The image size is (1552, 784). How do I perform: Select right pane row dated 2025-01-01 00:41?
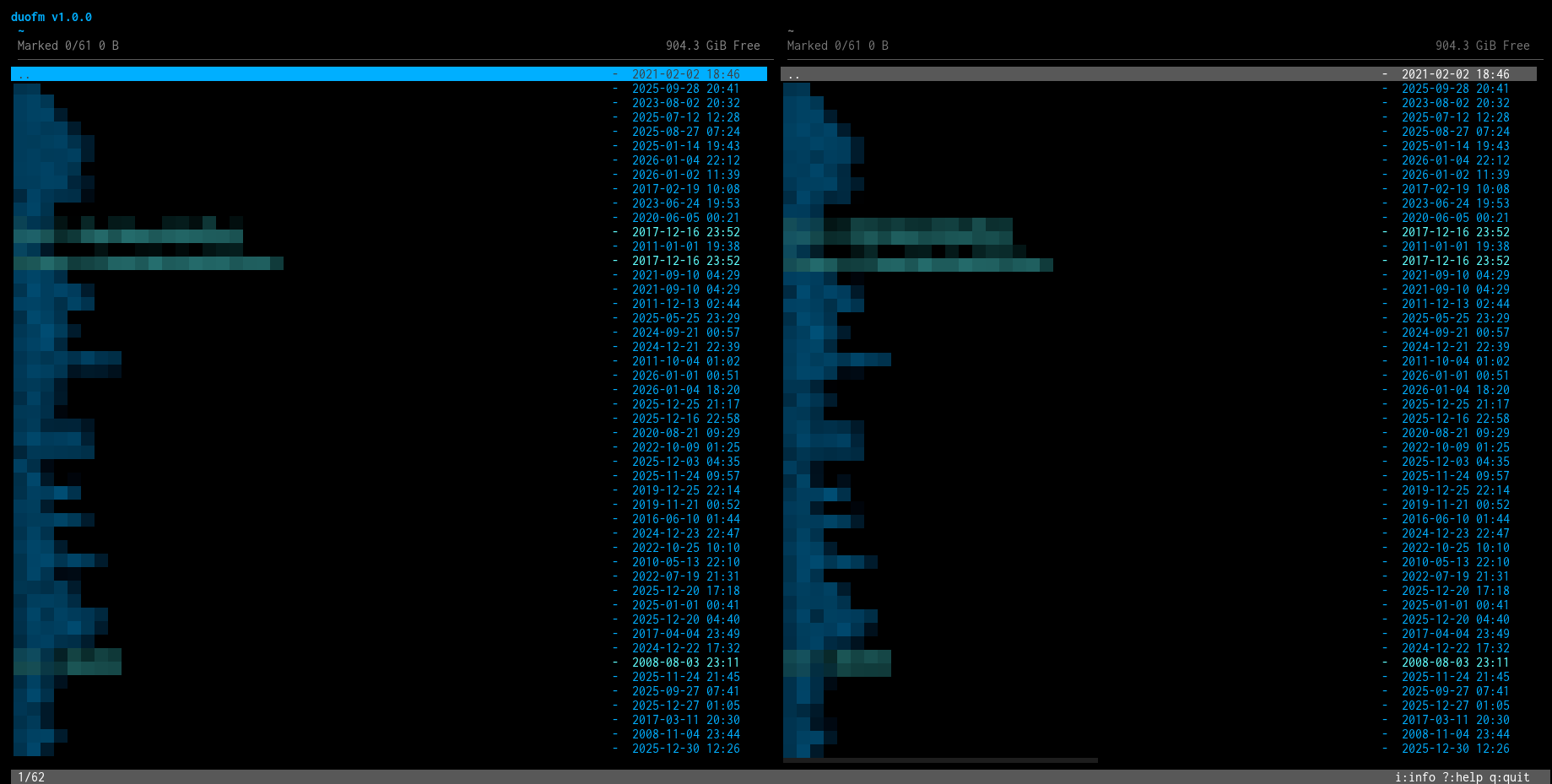pyautogui.click(x=1159, y=605)
